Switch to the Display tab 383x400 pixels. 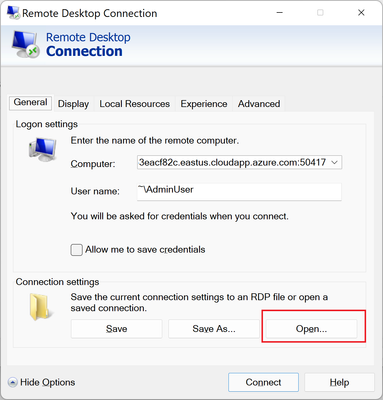point(73,104)
